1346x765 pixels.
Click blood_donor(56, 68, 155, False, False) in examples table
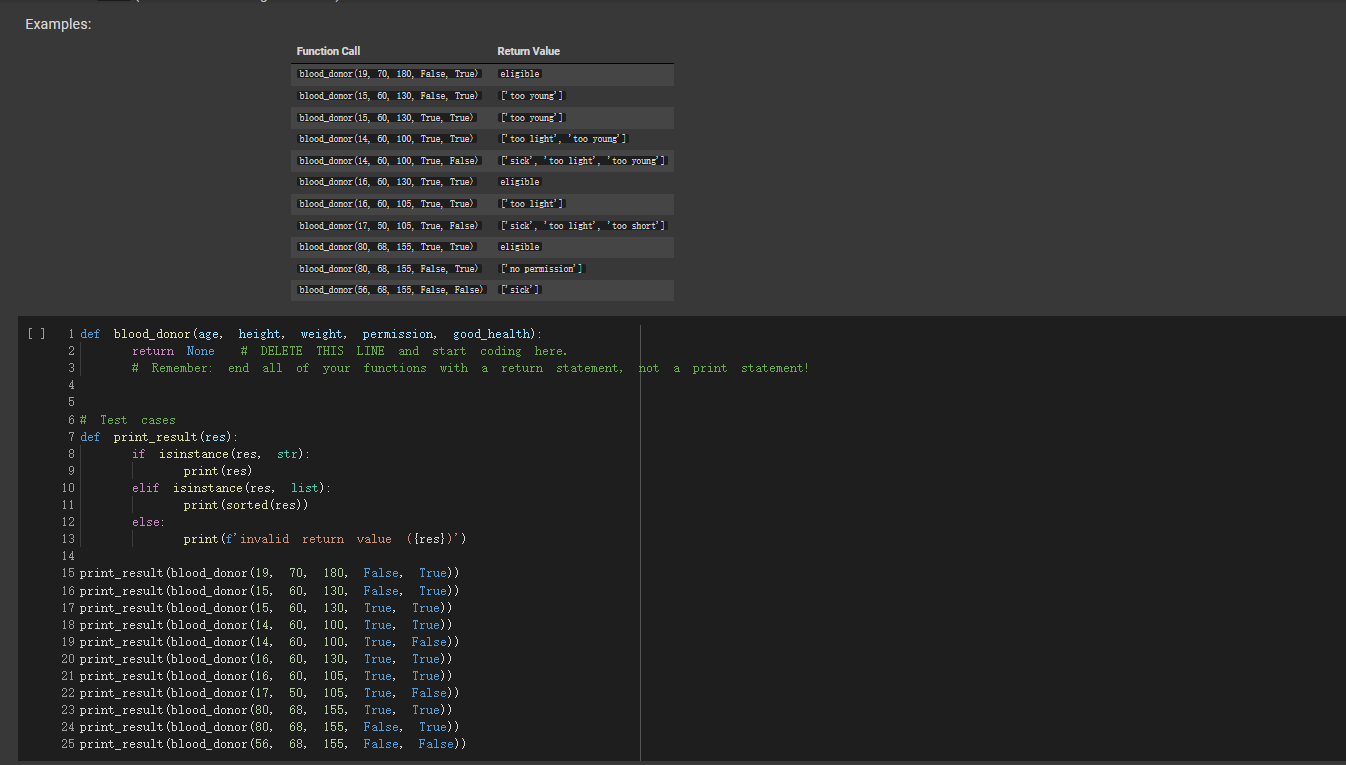point(391,290)
